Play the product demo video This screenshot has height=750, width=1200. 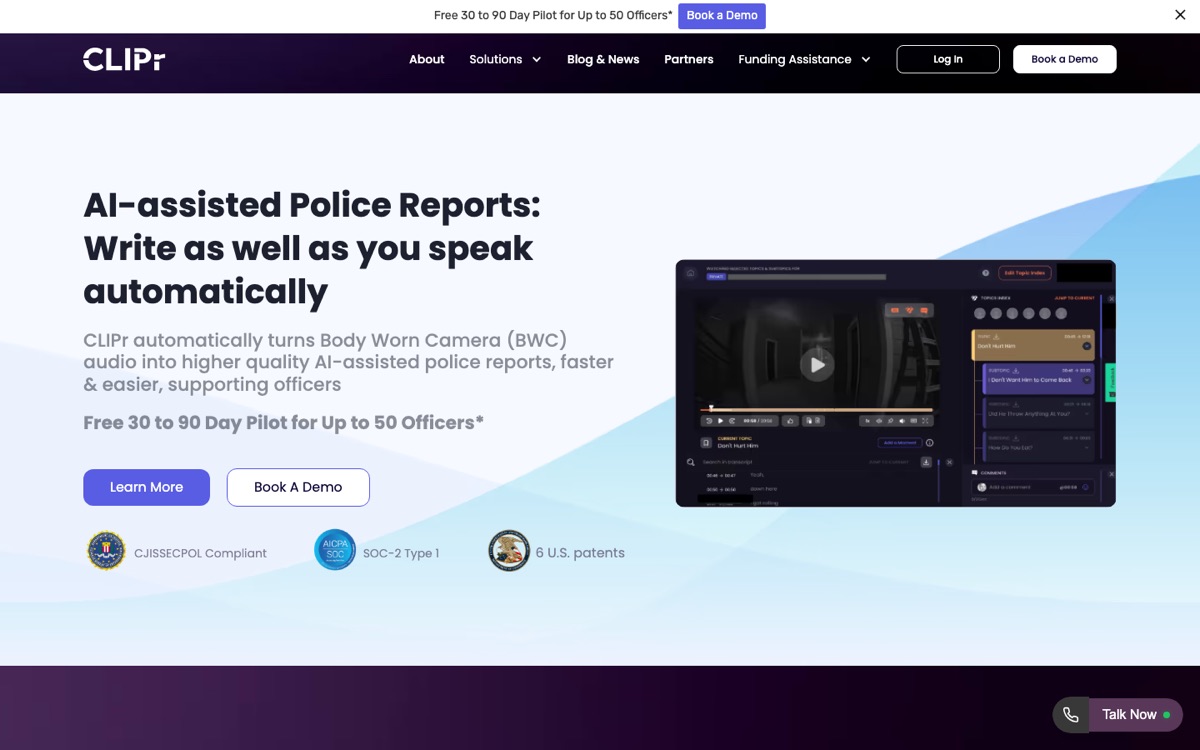[817, 365]
